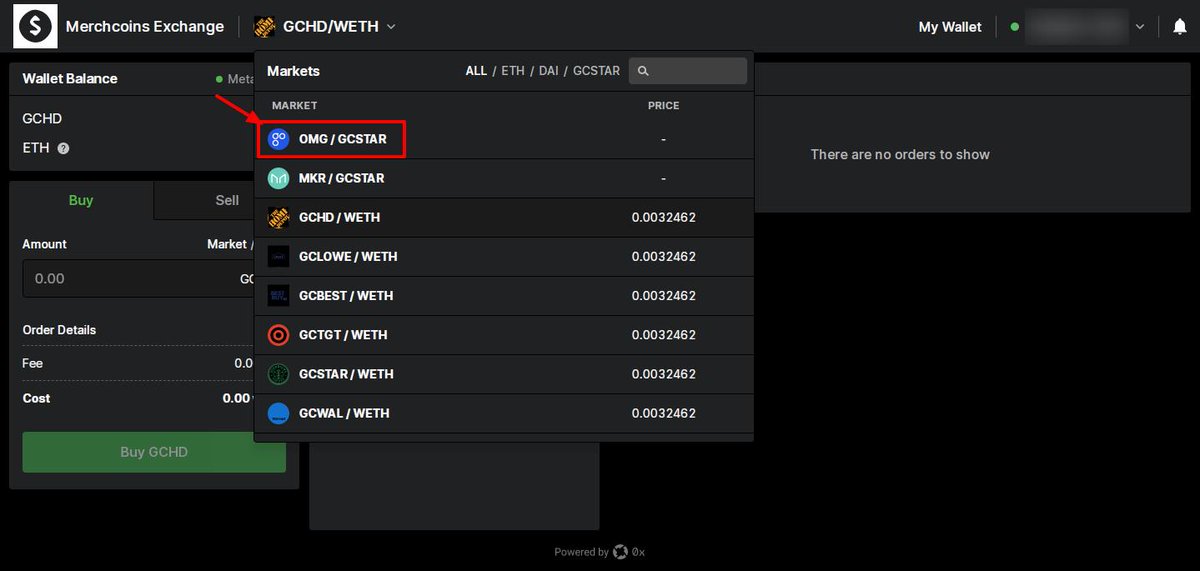1200x571 pixels.
Task: Filter markets by GCSTAR
Action: click(596, 71)
